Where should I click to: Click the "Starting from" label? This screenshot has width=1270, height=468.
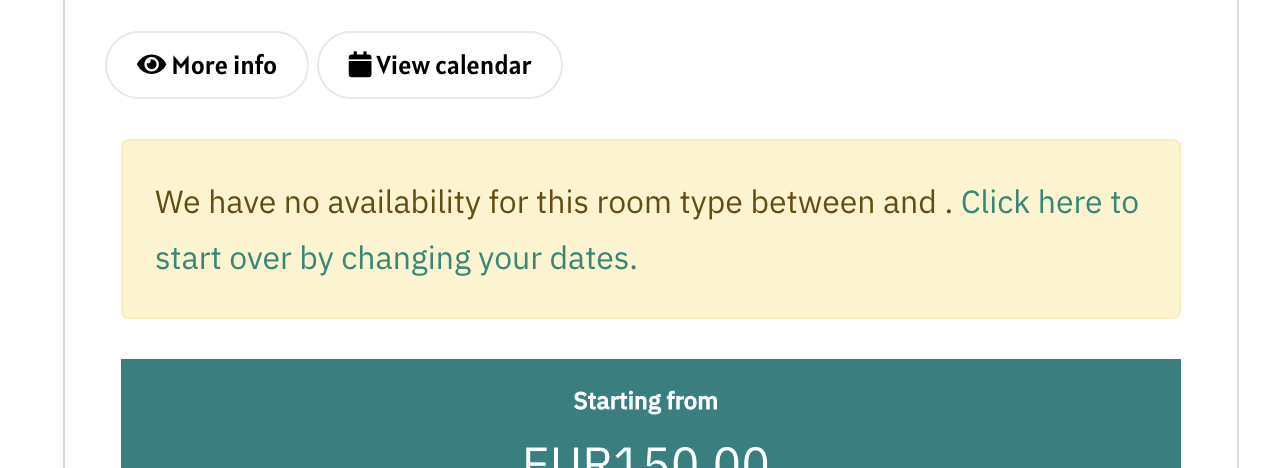[645, 402]
